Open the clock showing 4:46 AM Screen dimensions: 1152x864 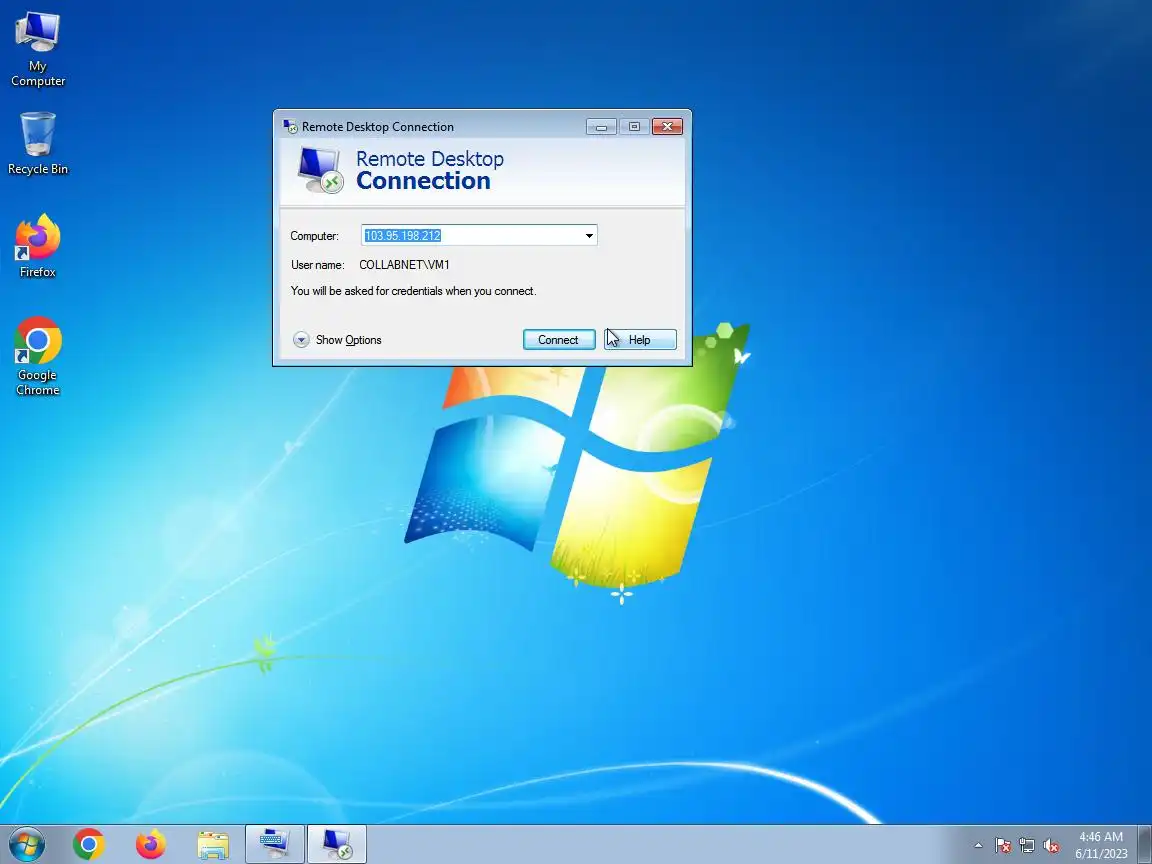coord(1101,845)
